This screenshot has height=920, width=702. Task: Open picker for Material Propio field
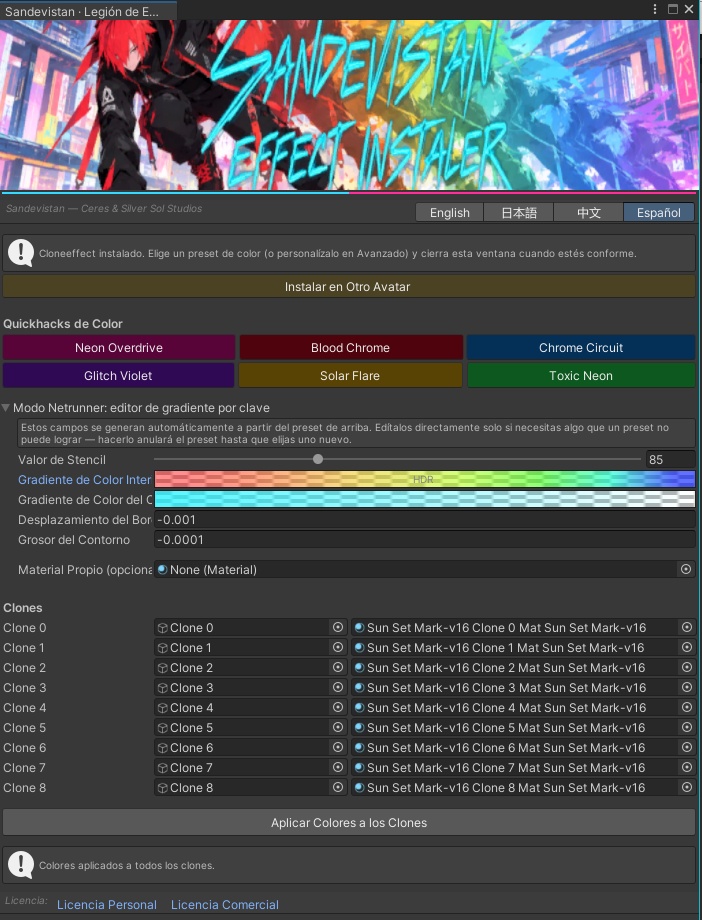pyautogui.click(x=686, y=569)
